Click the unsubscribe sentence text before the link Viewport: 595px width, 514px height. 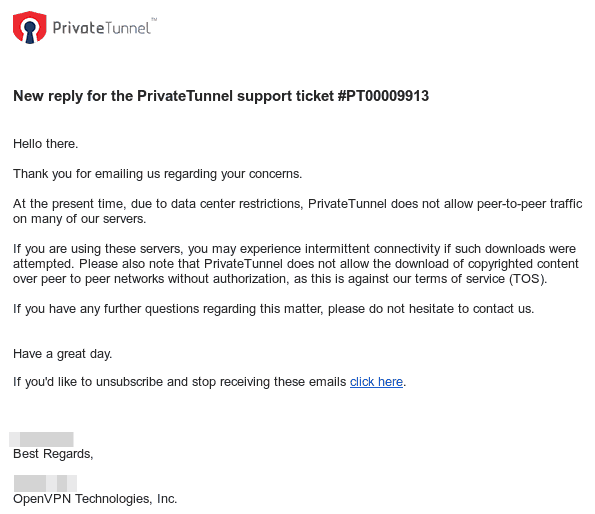[180, 382]
